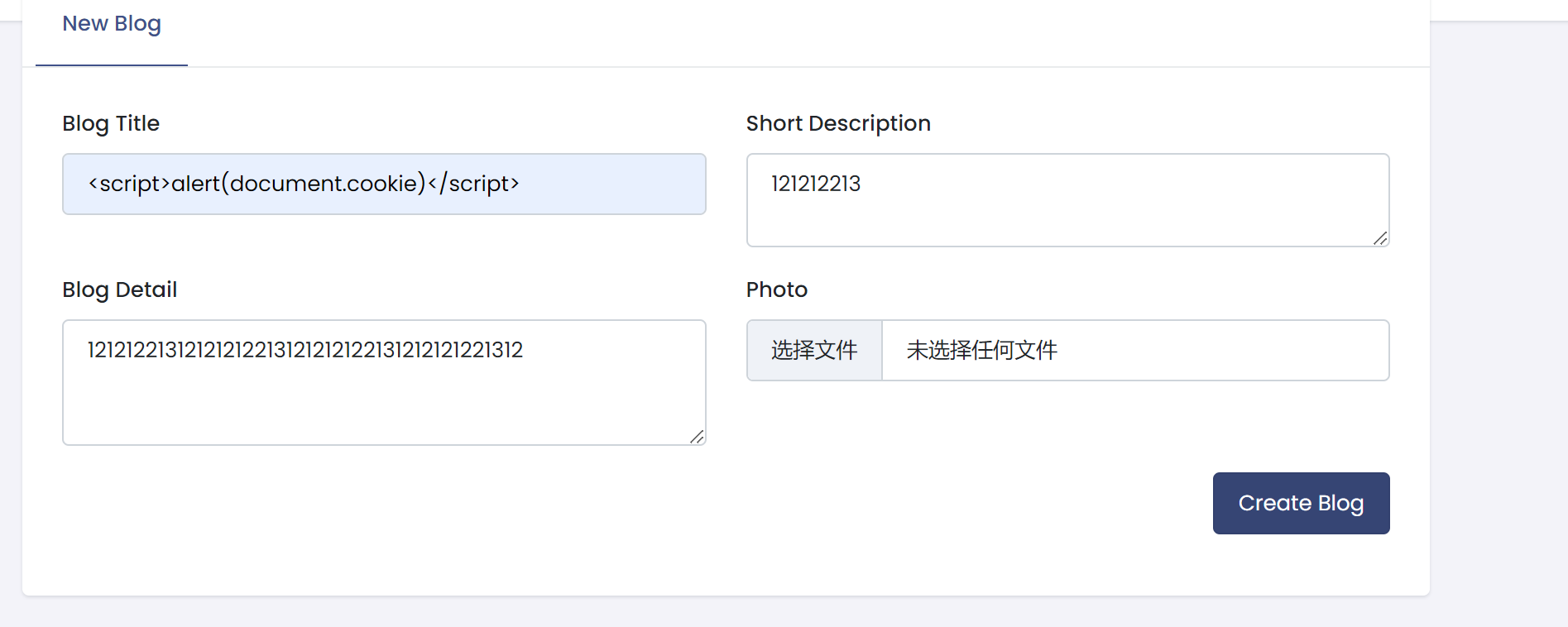The width and height of the screenshot is (1568, 627).
Task: Click the Short Description label
Action: pyautogui.click(x=838, y=123)
